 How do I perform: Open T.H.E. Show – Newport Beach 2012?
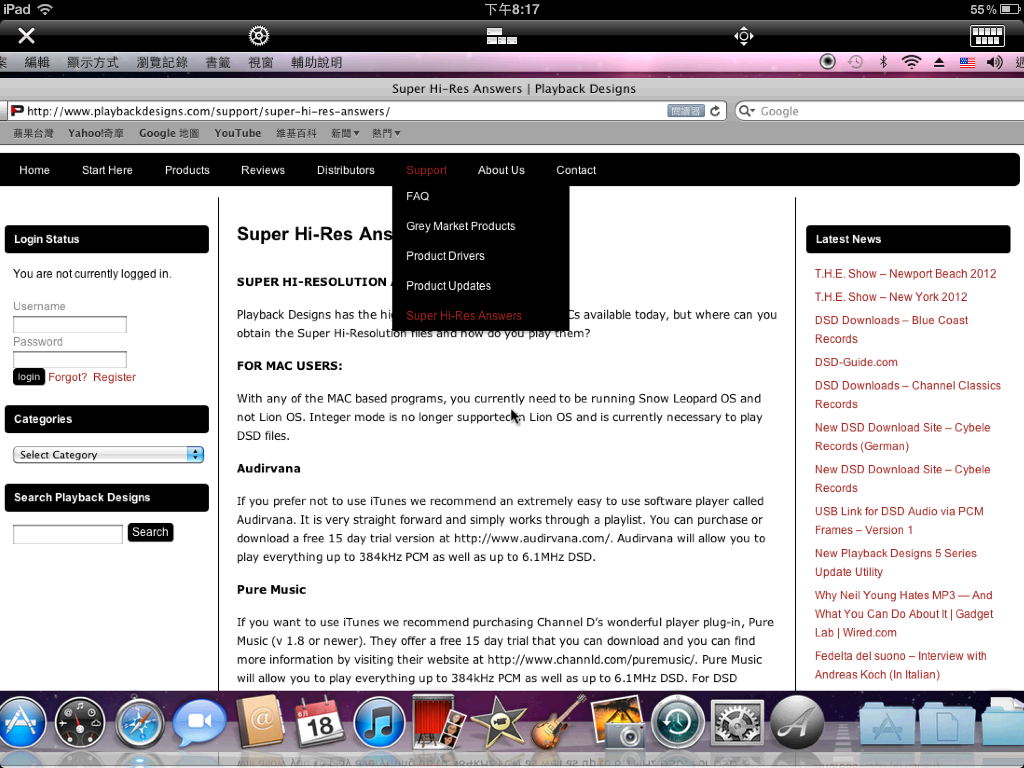(x=905, y=274)
